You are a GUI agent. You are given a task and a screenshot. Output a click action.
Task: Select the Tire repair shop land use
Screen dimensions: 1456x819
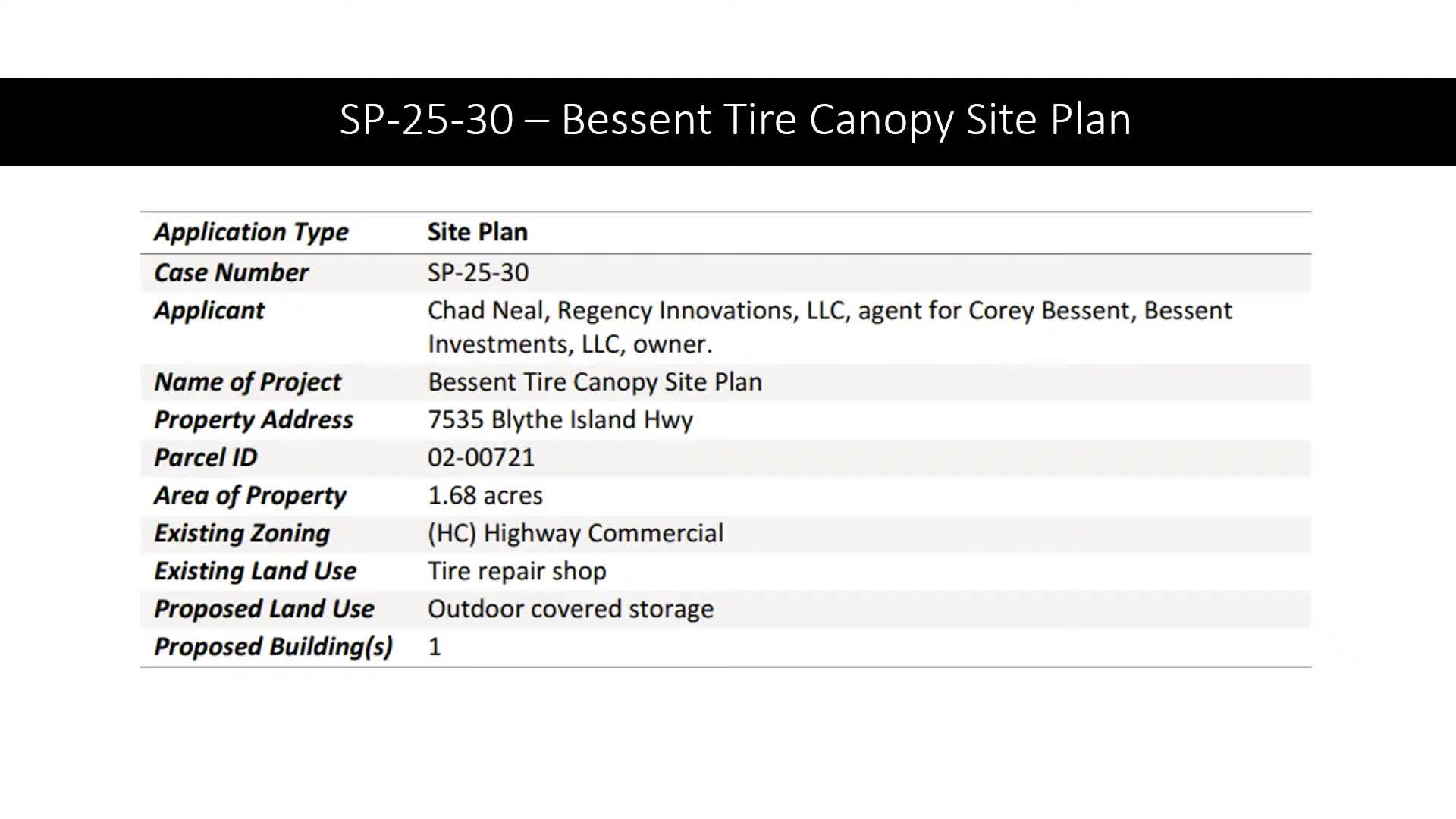pos(516,571)
